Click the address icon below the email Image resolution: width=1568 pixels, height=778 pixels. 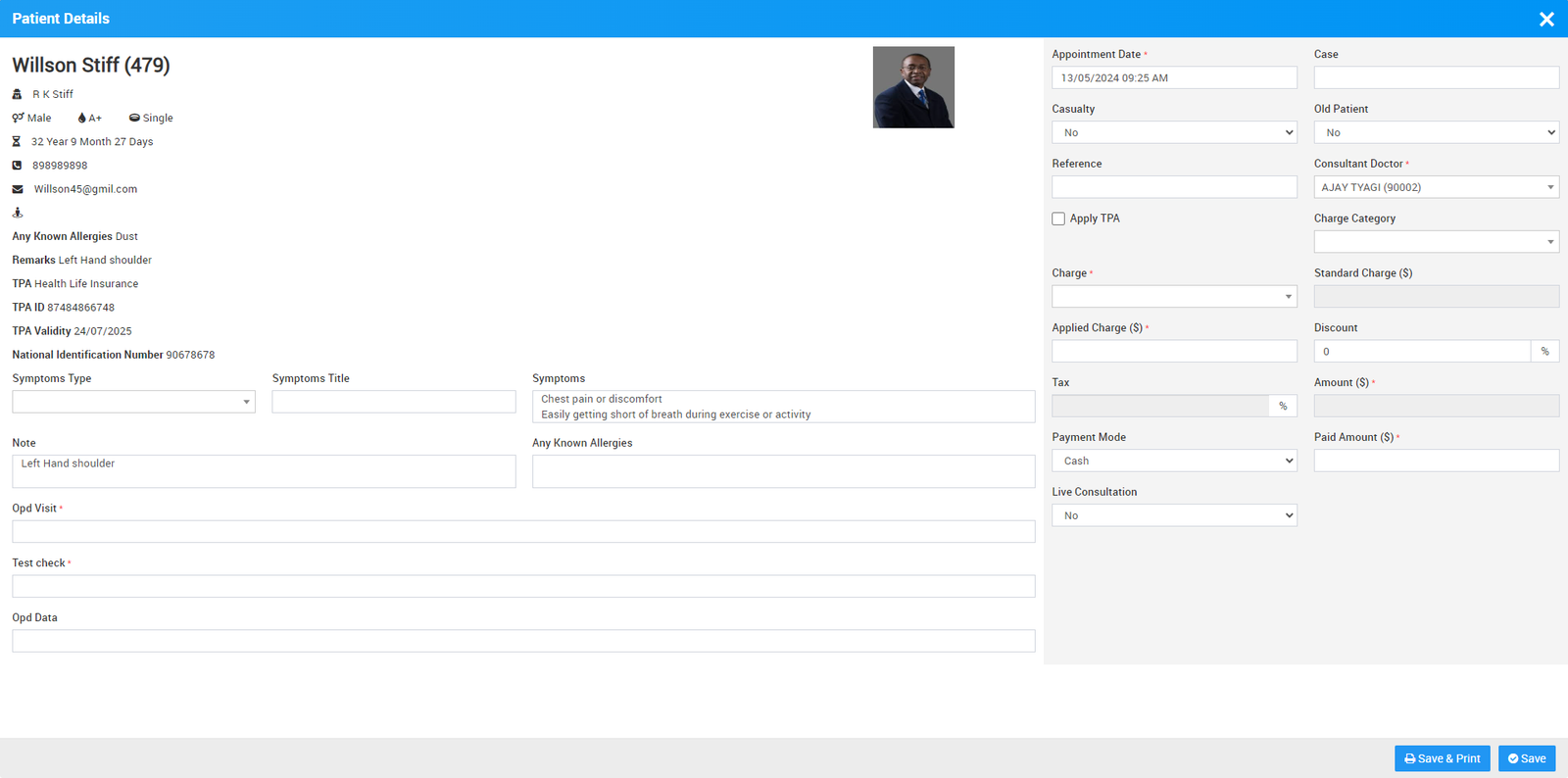[x=17, y=213]
